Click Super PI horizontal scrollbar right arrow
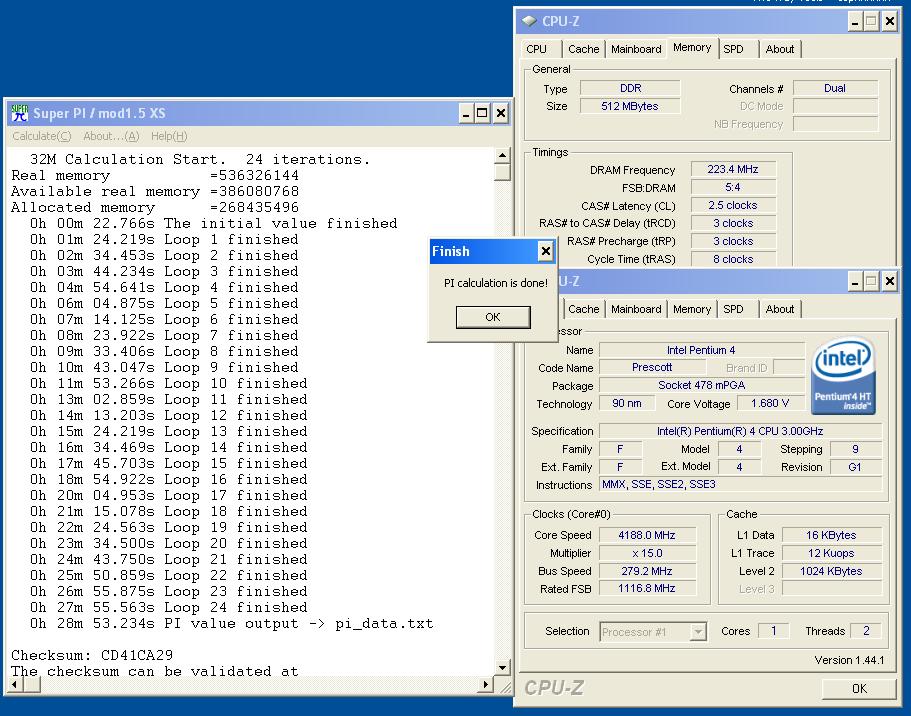 [486, 685]
